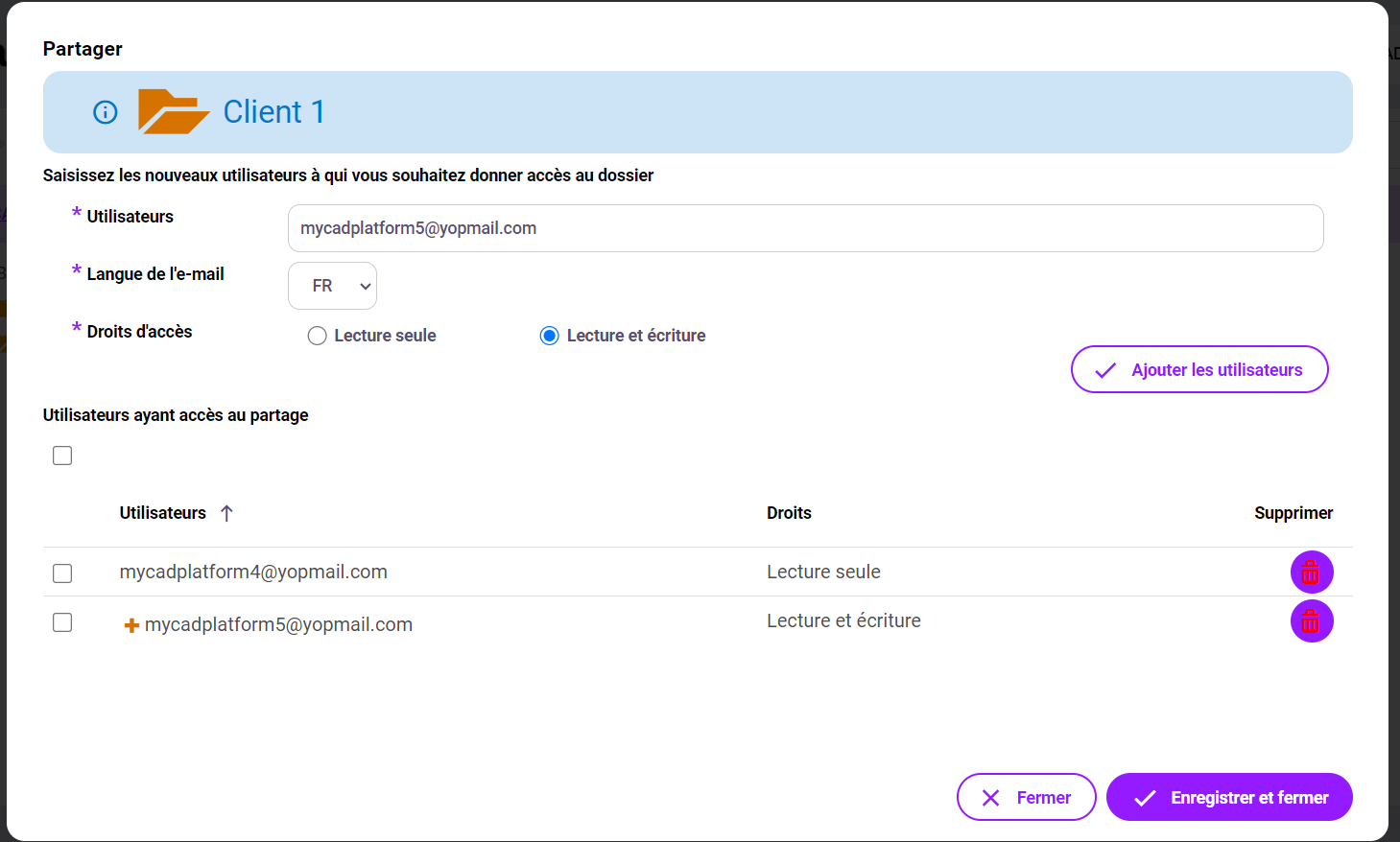Image resolution: width=1400 pixels, height=842 pixels.
Task: Open the Langue de l'e-mail dropdown
Action: click(x=332, y=286)
